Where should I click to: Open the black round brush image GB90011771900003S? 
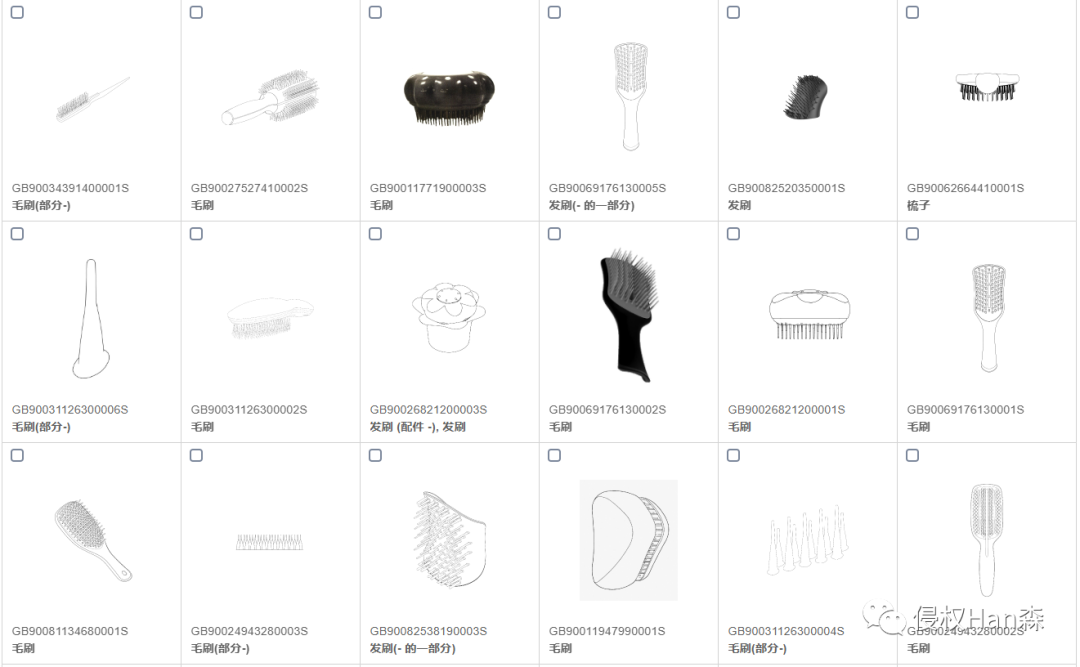449,97
